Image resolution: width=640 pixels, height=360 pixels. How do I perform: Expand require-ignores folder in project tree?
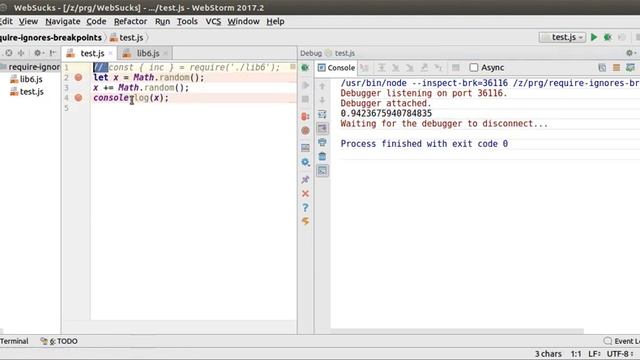[30, 67]
